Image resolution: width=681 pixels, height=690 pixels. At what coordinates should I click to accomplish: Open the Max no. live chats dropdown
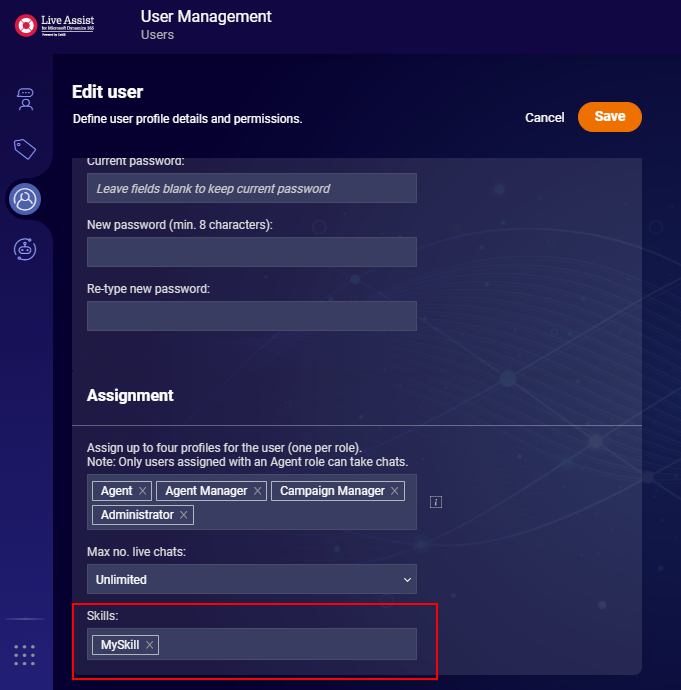pyautogui.click(x=252, y=579)
